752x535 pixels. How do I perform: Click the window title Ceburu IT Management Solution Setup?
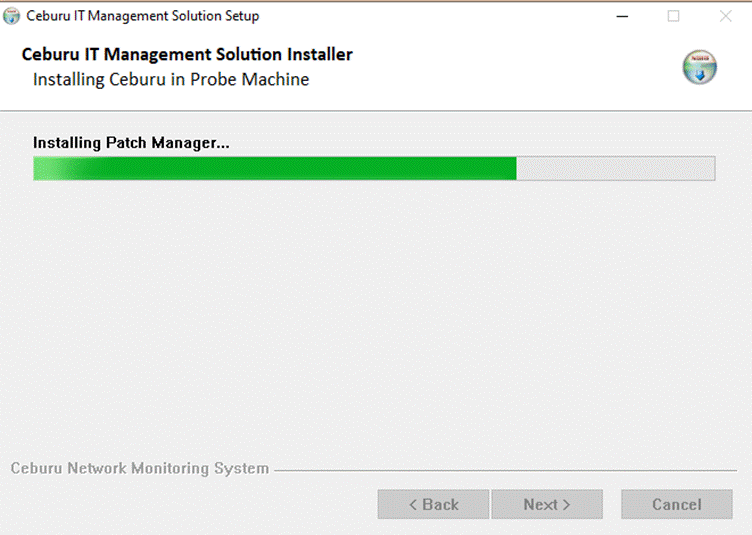(142, 16)
